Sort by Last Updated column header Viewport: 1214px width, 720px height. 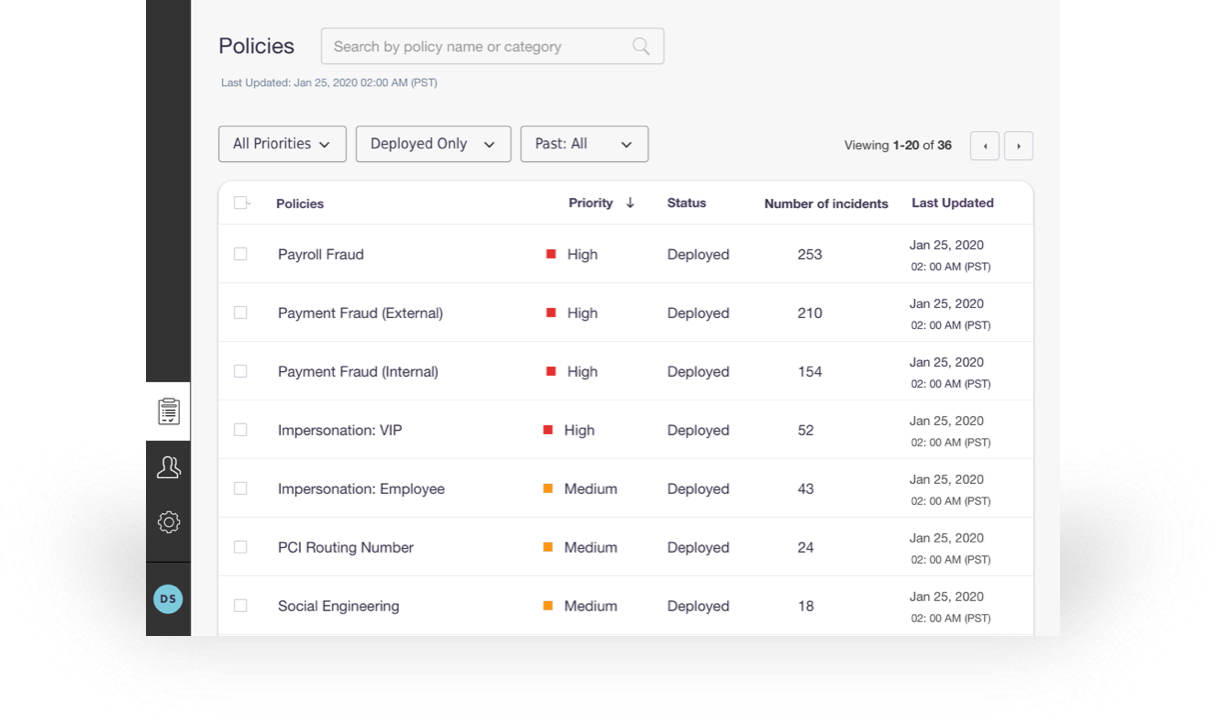click(x=952, y=203)
